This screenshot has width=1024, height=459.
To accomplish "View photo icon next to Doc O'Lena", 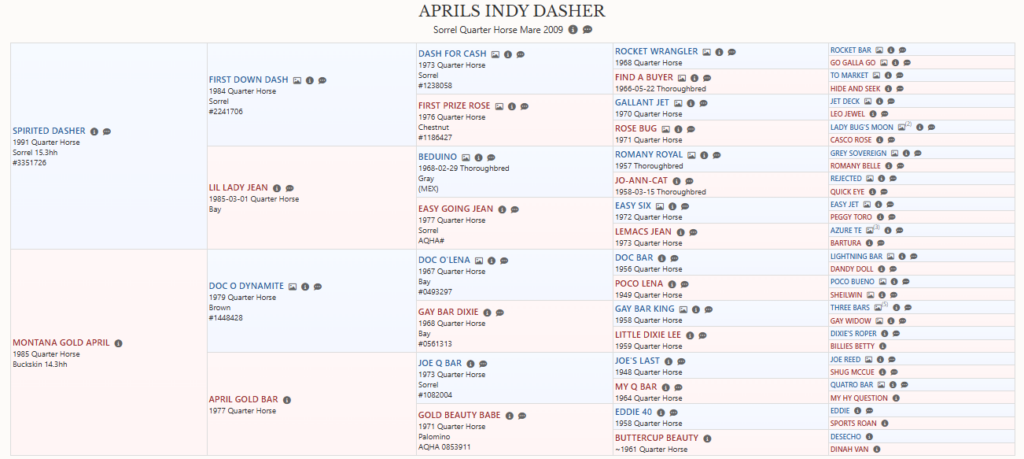I will (479, 261).
